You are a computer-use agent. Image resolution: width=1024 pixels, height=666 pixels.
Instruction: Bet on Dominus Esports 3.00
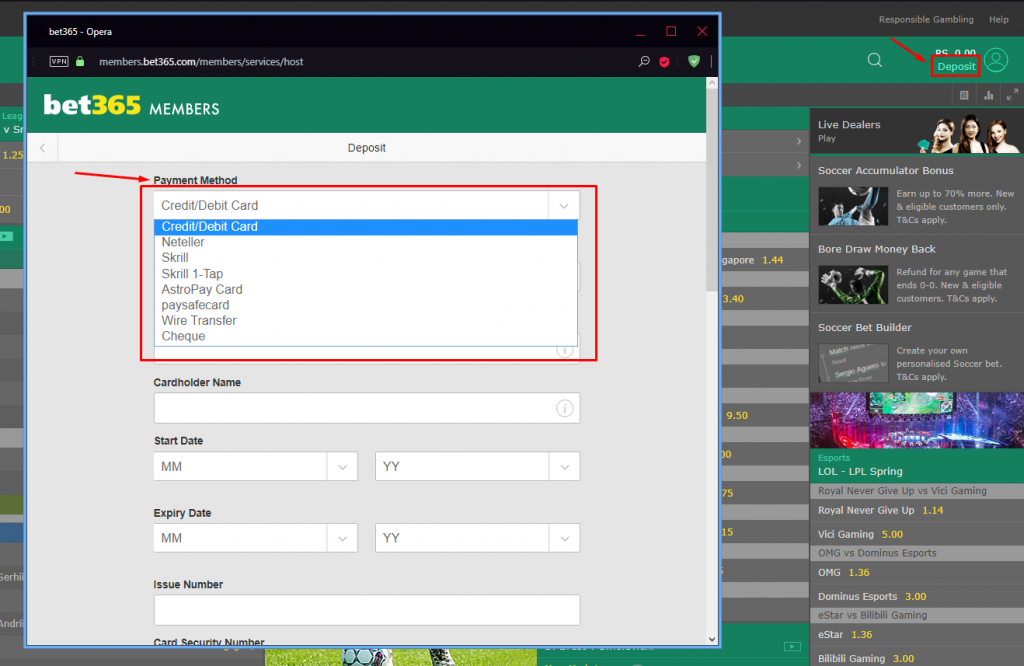(x=917, y=596)
